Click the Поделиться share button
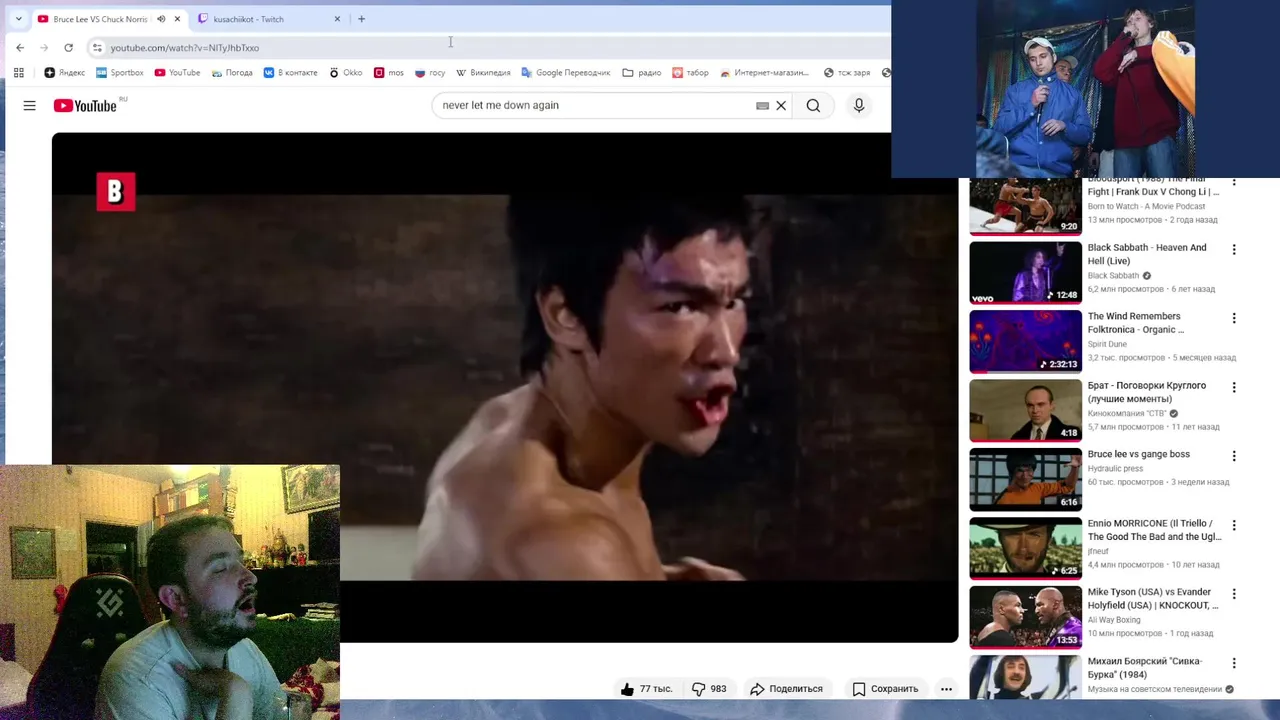The image size is (1280, 720). tap(787, 689)
